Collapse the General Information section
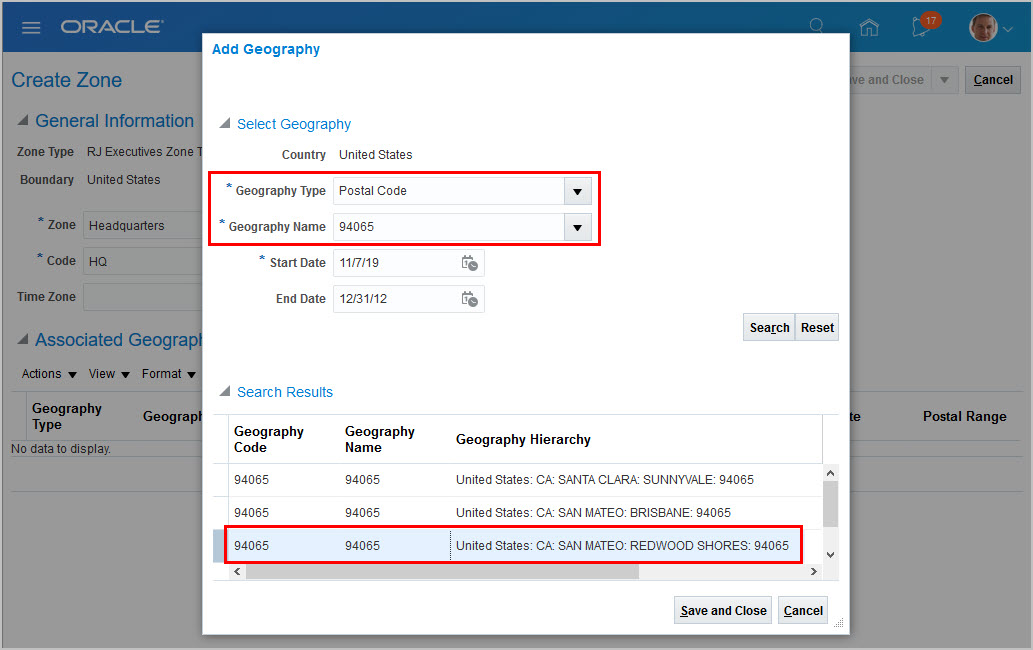 pyautogui.click(x=23, y=121)
